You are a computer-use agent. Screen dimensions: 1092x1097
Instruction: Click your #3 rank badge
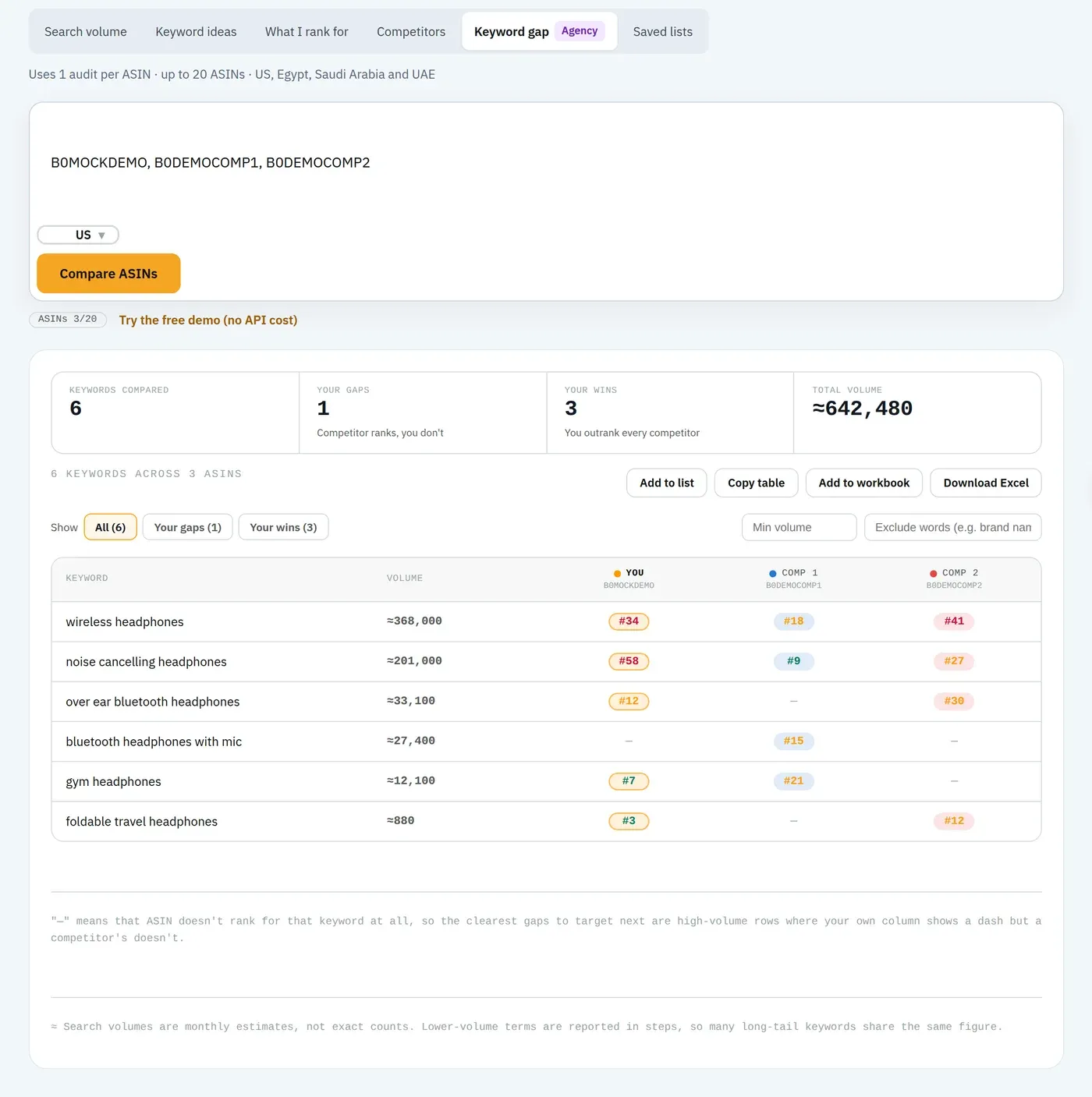click(x=629, y=821)
